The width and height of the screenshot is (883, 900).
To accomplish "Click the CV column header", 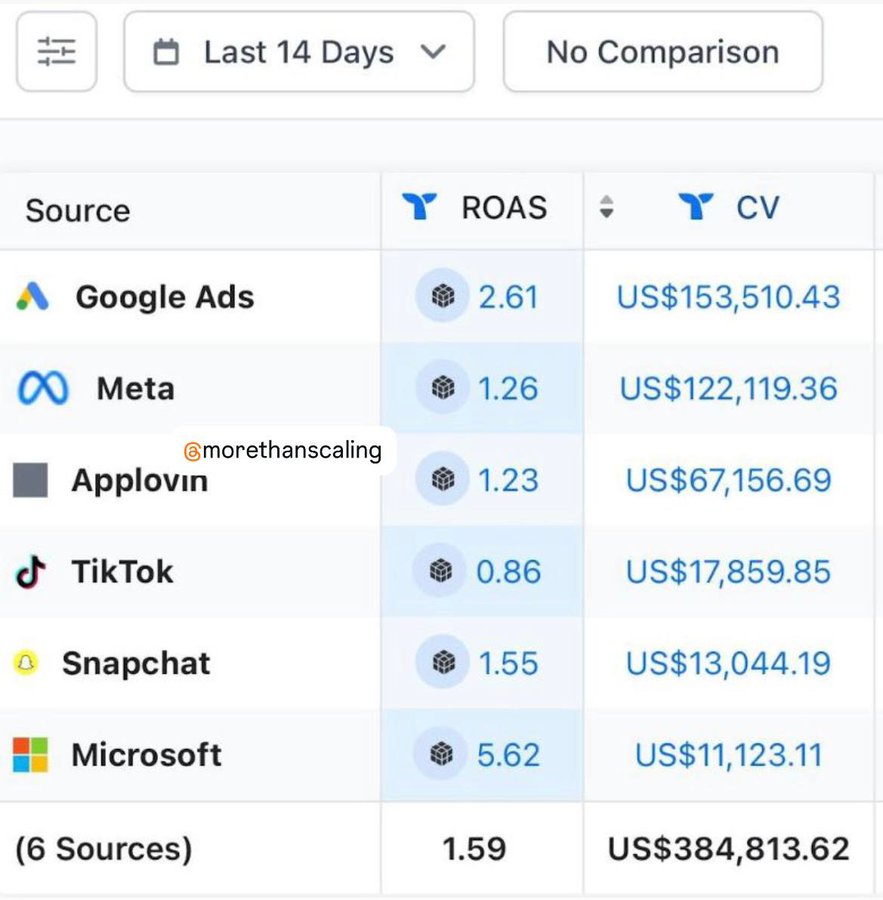I will tap(757, 208).
